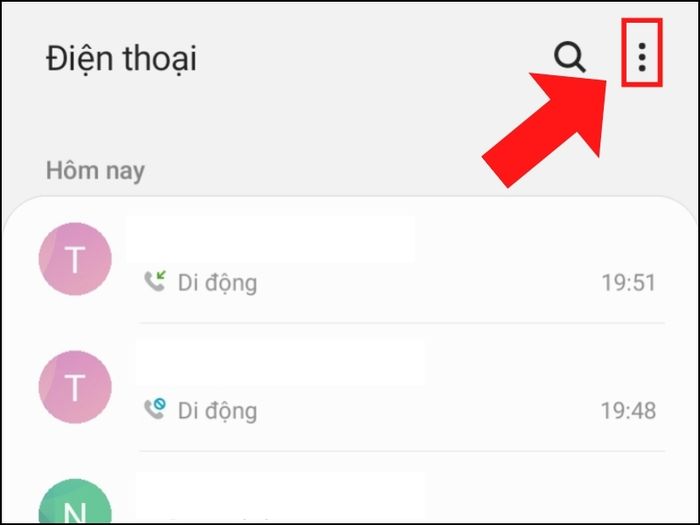Viewport: 700px width, 525px height.
Task: Tap the hidden name field of second call
Action: (281, 362)
